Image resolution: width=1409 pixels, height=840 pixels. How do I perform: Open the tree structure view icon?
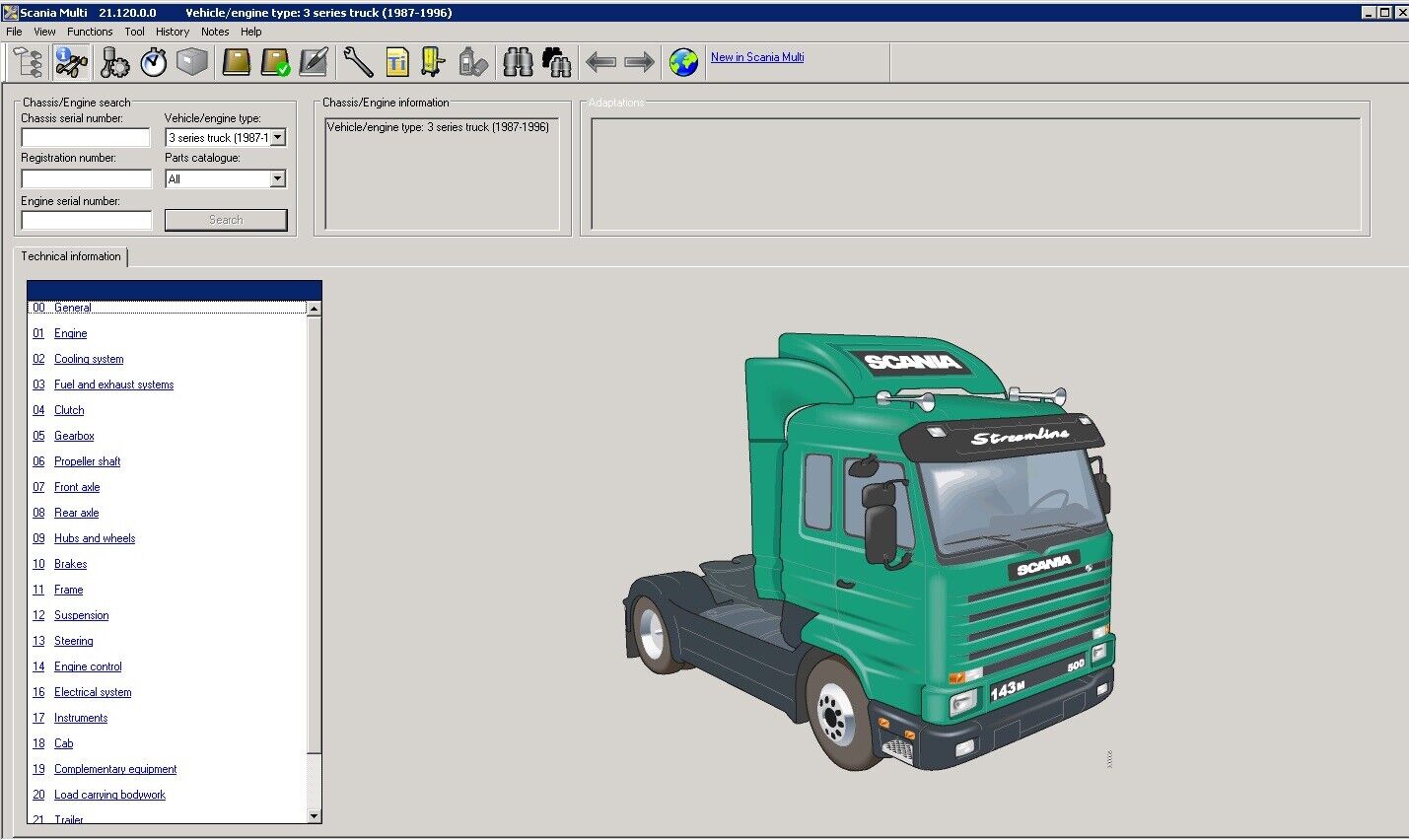(x=28, y=63)
